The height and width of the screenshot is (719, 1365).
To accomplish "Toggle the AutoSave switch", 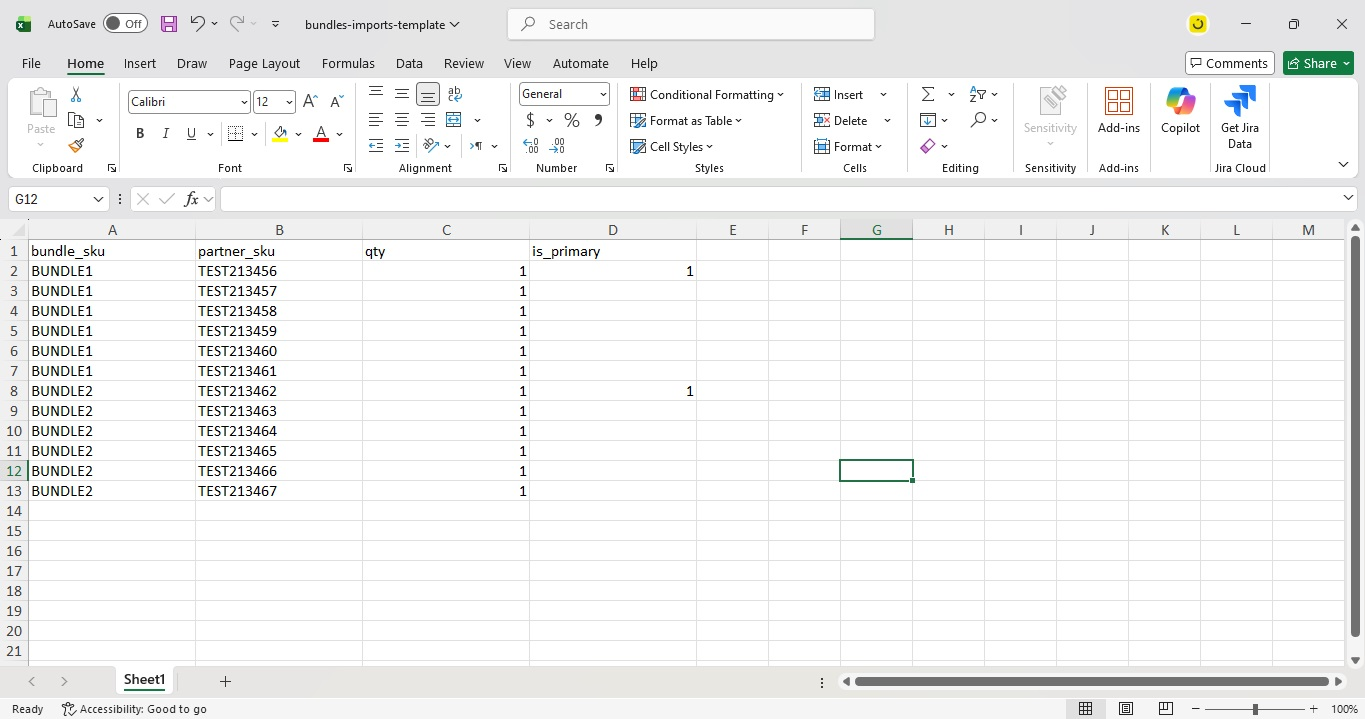I will (125, 24).
